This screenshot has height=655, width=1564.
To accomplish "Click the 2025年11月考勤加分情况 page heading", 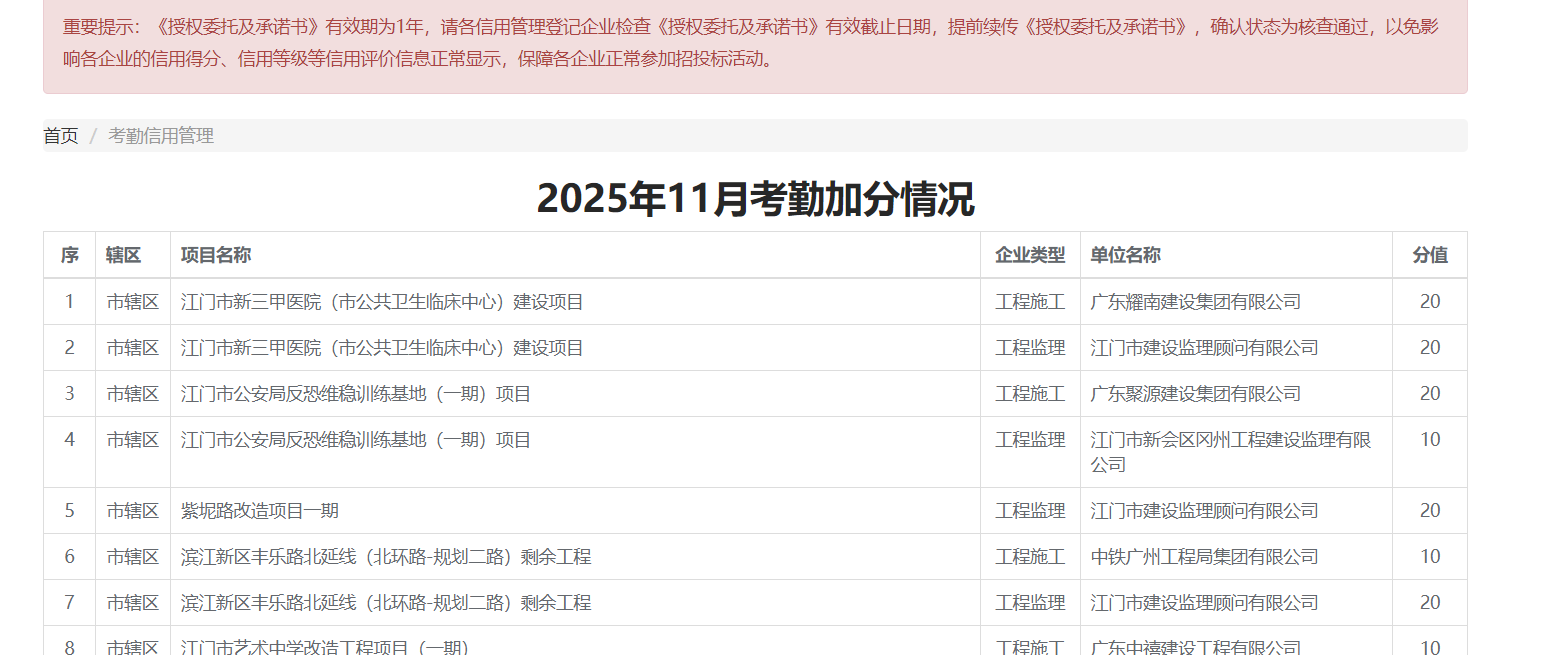I will point(755,198).
